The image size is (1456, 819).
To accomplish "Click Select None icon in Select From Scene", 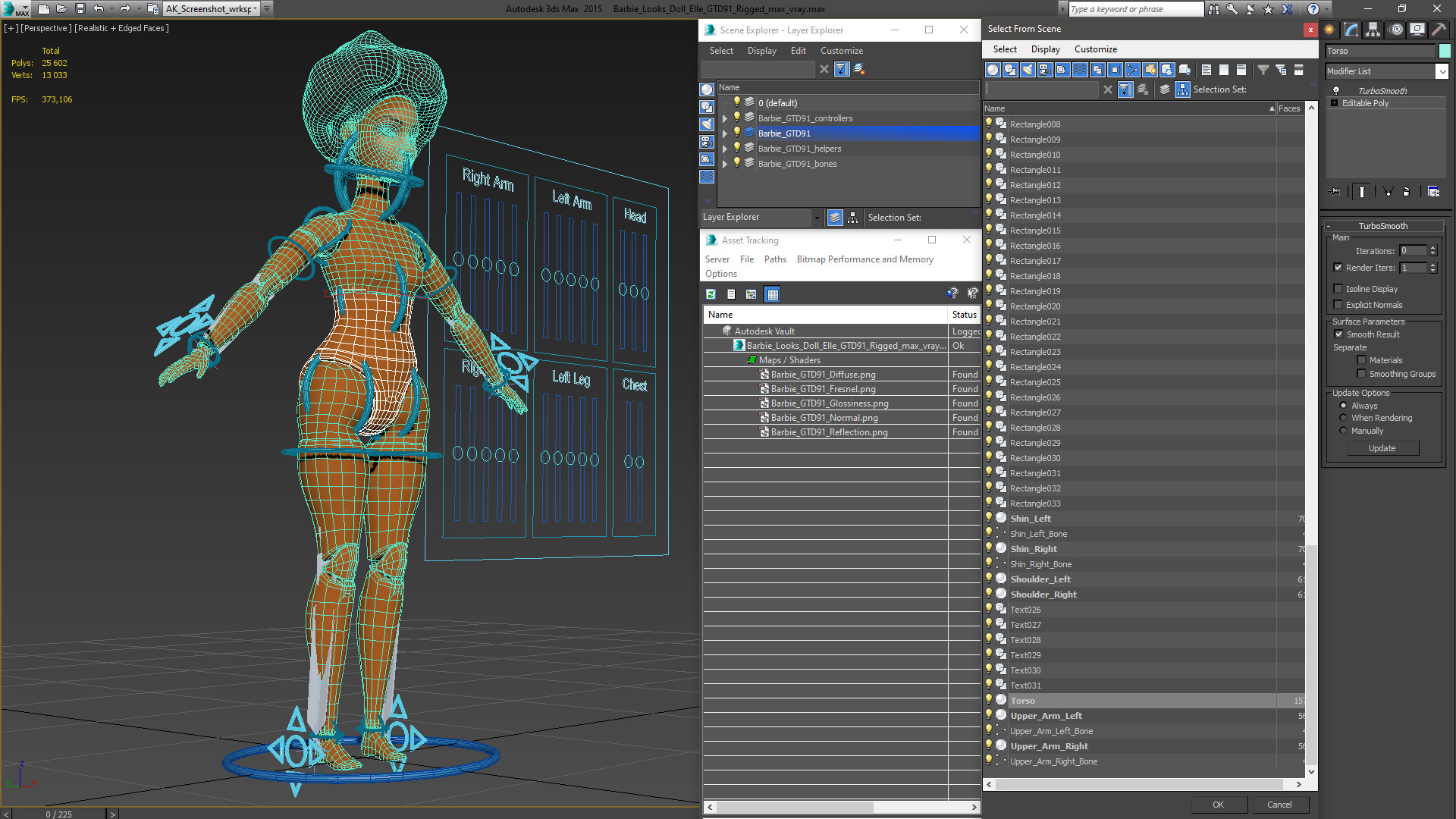I will [1223, 70].
